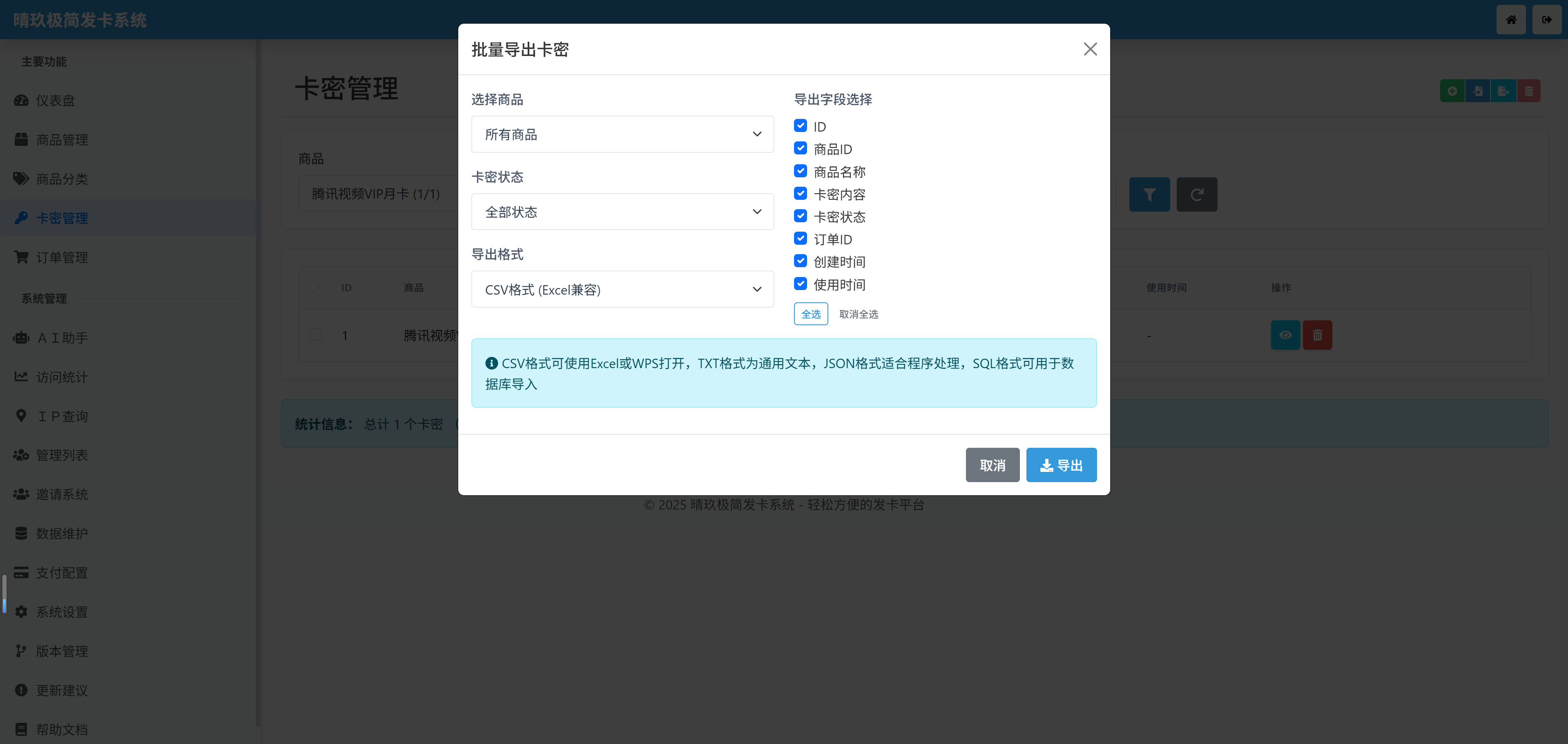Click the 取消 button

point(992,465)
